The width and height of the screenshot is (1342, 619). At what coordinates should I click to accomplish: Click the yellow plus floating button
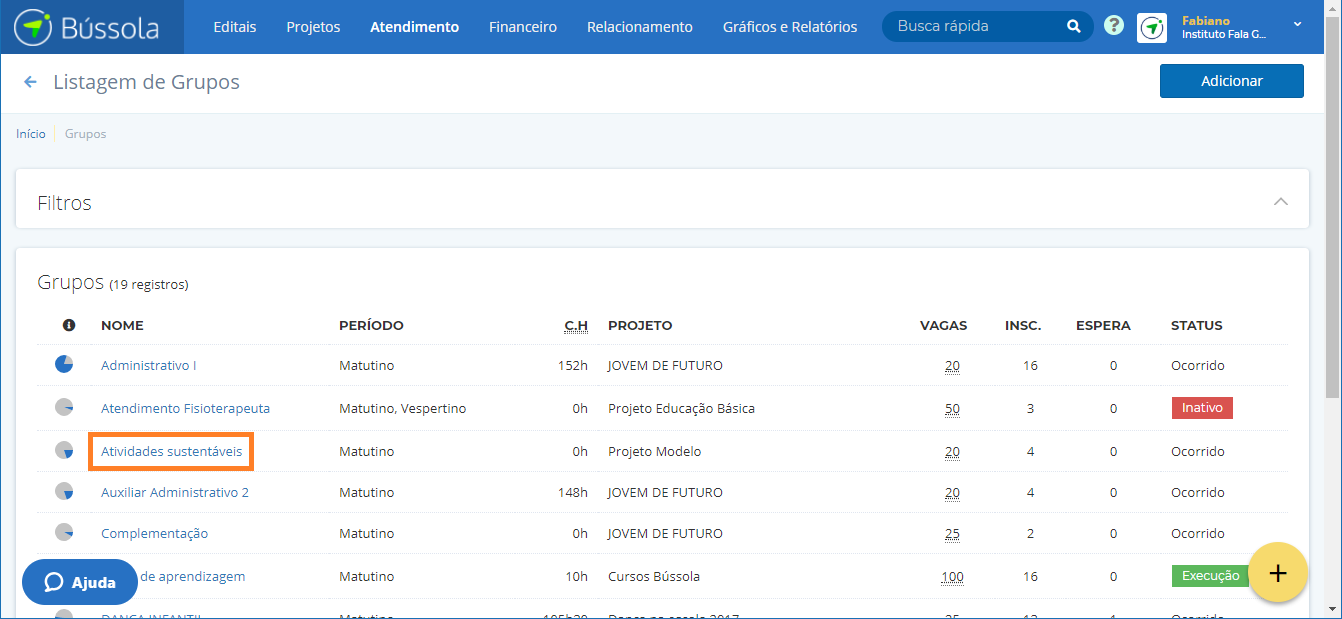pyautogui.click(x=1278, y=573)
